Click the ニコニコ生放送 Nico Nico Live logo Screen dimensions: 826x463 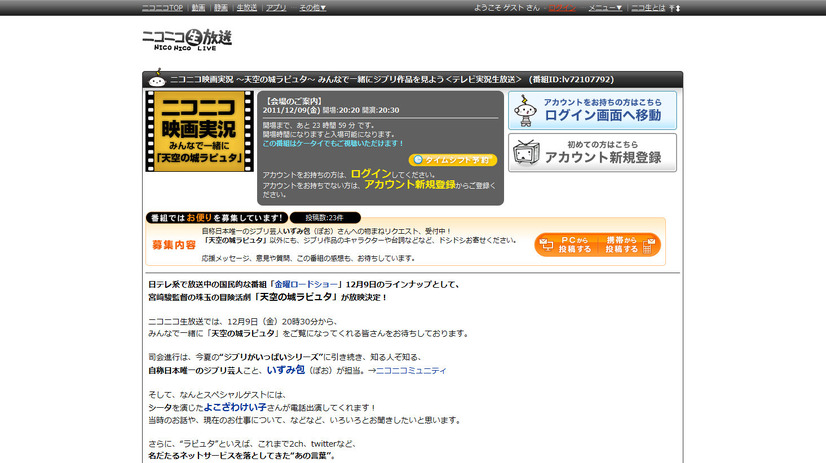coord(187,40)
